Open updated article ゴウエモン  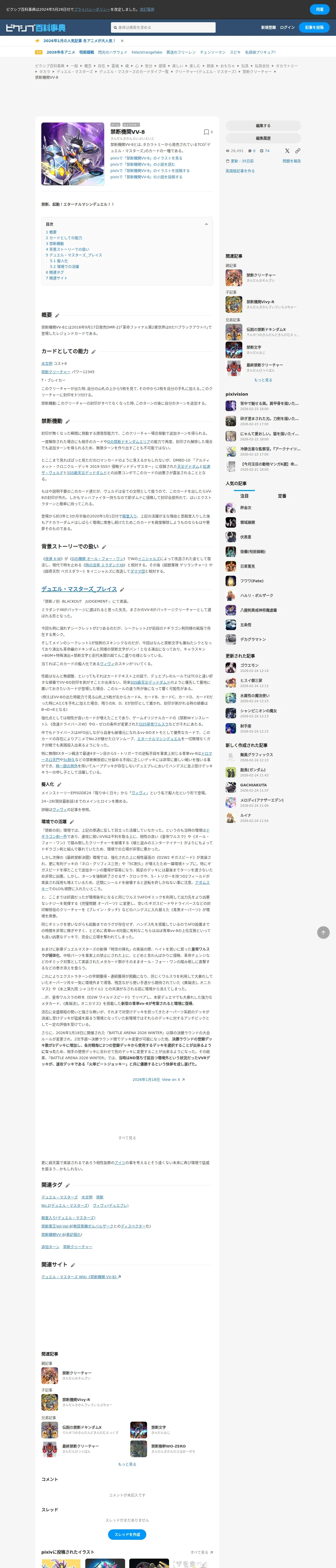point(249,665)
